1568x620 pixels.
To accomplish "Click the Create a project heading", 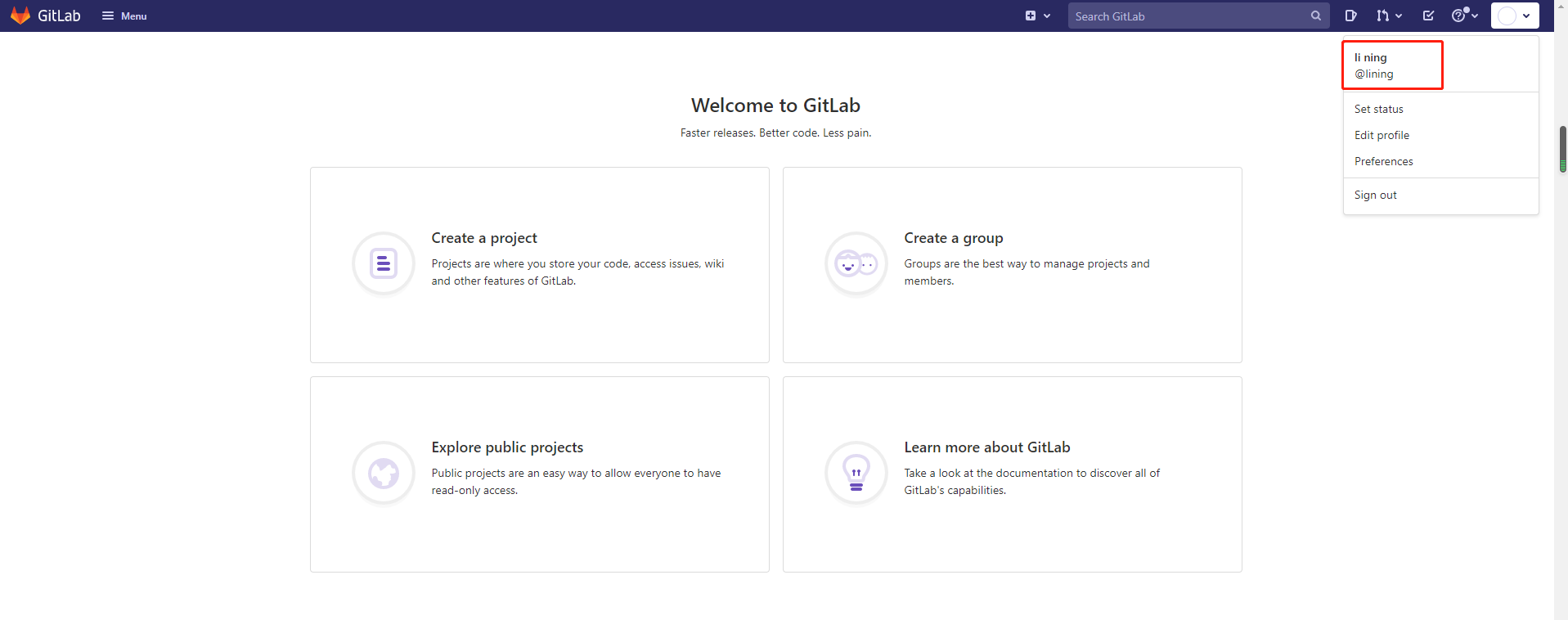I will pos(484,238).
